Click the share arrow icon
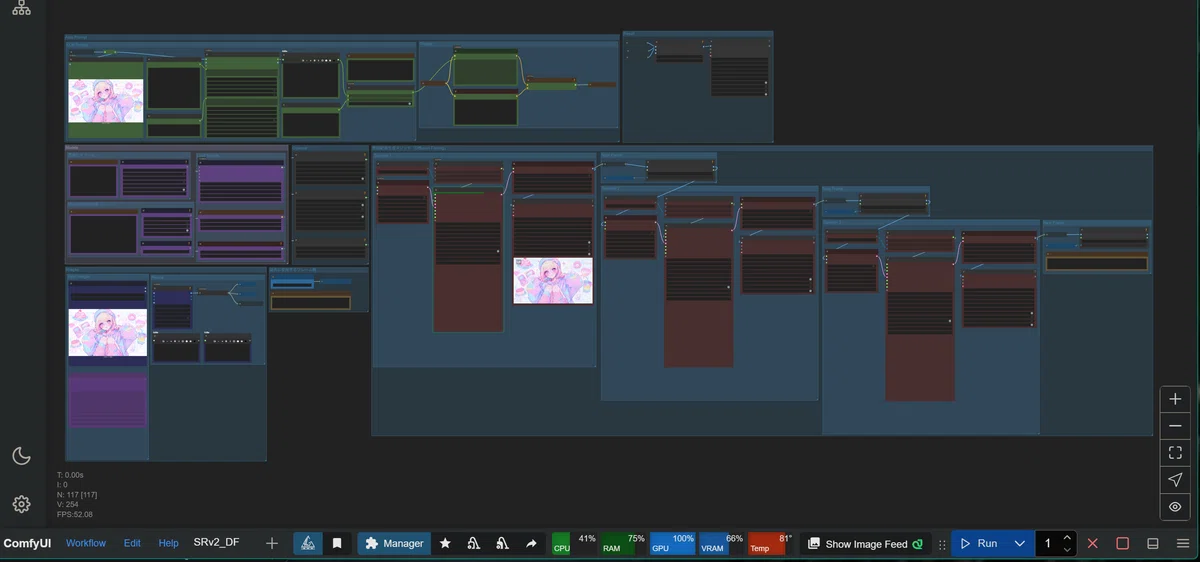Image resolution: width=1200 pixels, height=562 pixels. point(531,543)
